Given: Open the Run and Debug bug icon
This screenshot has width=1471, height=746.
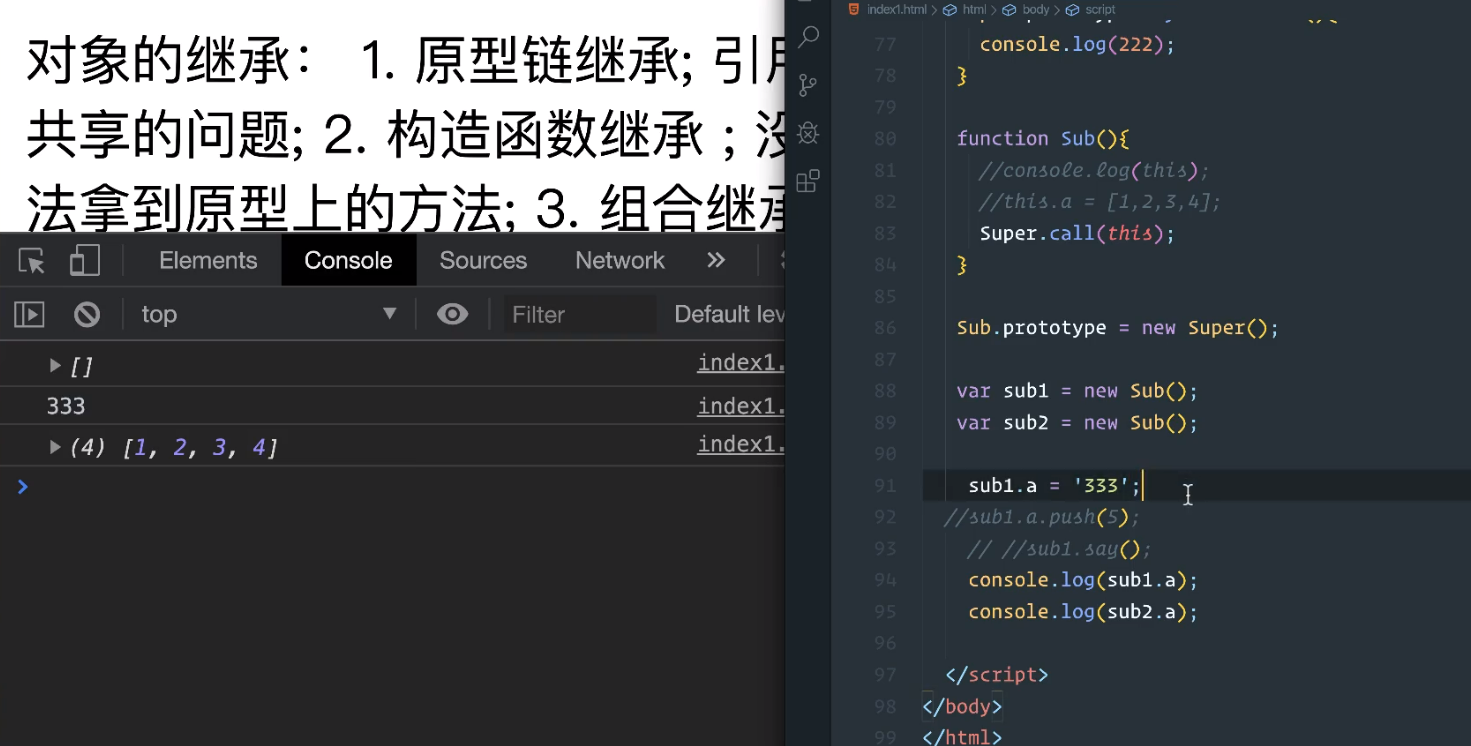Looking at the screenshot, I should [809, 133].
